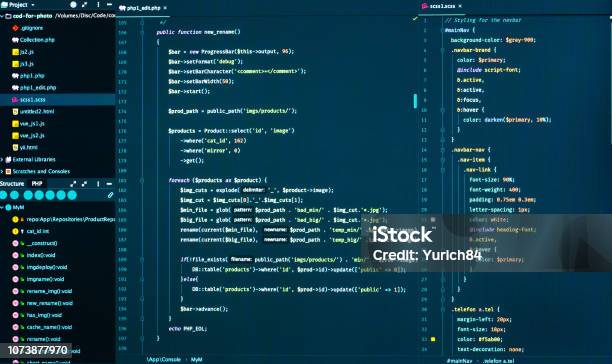Click the scss1.scss icon in project tree
612x364 pixels.
click(x=15, y=100)
